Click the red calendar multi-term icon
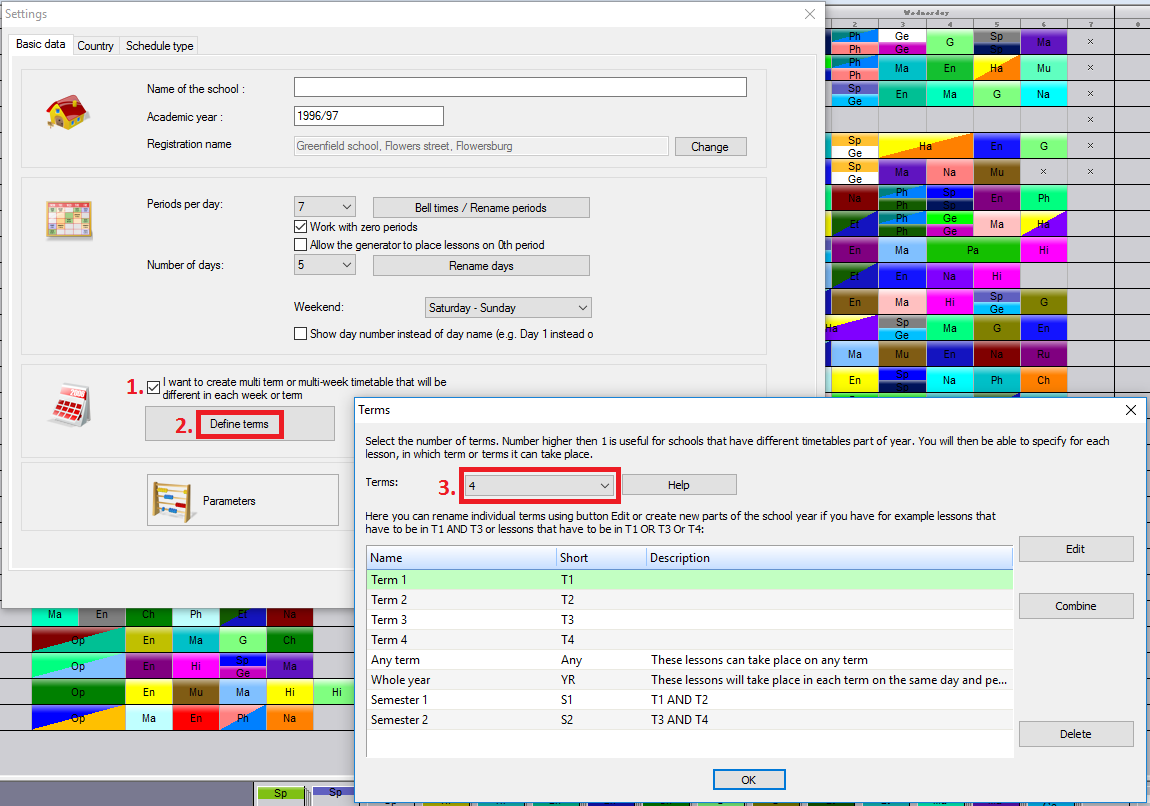The height and width of the screenshot is (806, 1150). click(x=69, y=405)
